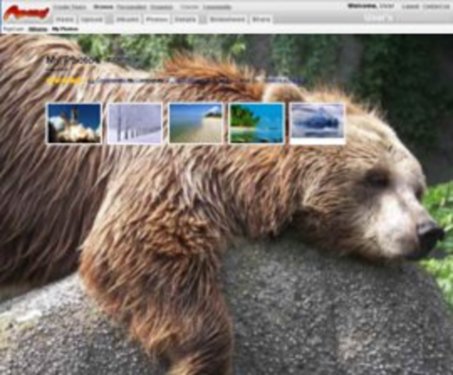The height and width of the screenshot is (375, 453).
Task: Open the Share tab in navigation bar
Action: [261, 19]
